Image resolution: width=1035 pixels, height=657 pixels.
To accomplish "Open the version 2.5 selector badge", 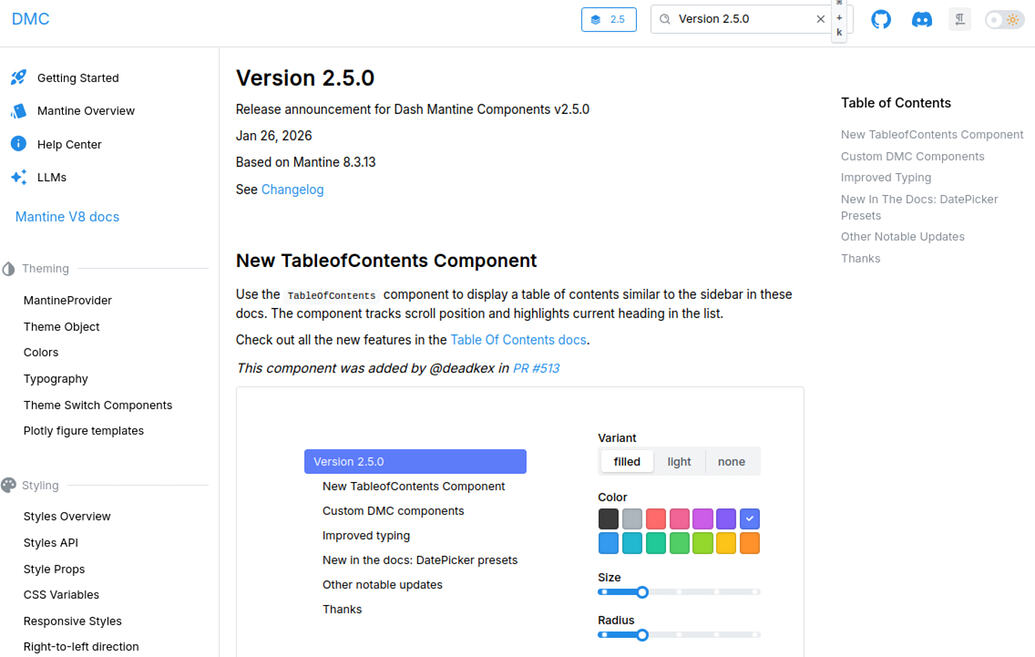I will point(608,18).
